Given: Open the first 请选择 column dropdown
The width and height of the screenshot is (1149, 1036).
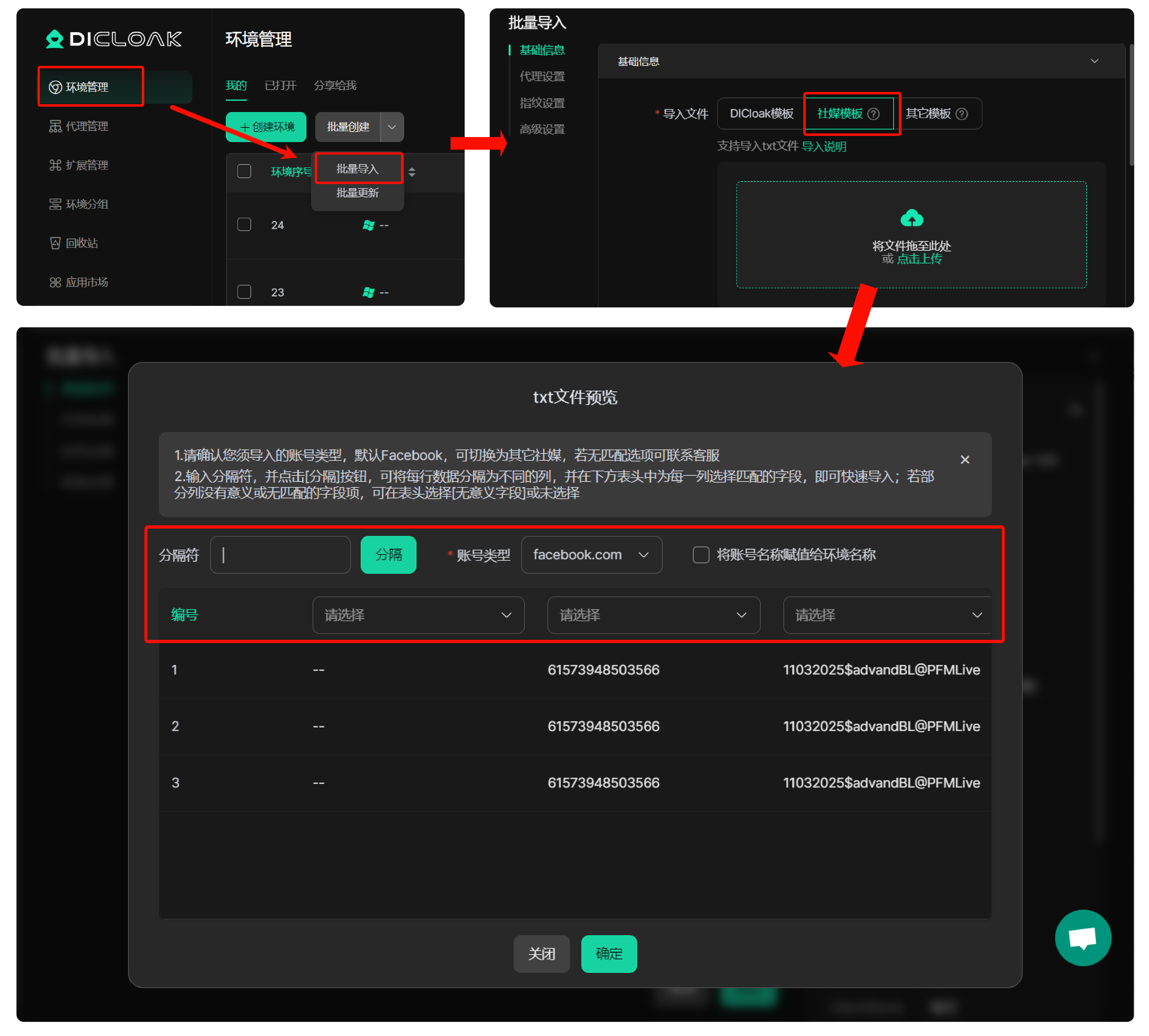Looking at the screenshot, I should tap(418, 615).
